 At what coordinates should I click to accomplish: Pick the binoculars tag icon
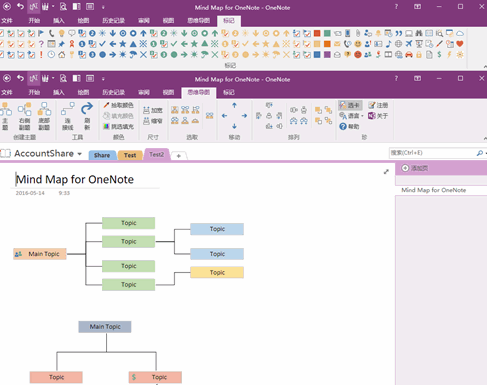click(x=419, y=33)
